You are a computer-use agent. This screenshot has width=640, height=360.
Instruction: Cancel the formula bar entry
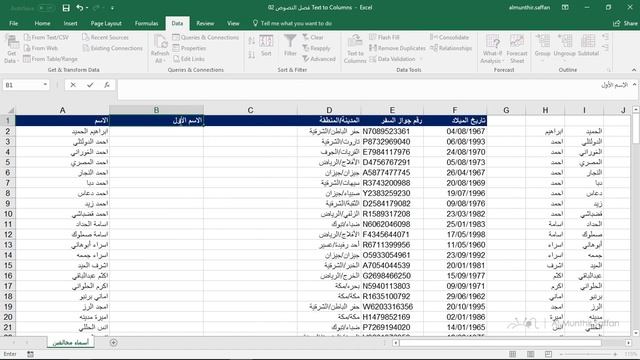point(73,85)
